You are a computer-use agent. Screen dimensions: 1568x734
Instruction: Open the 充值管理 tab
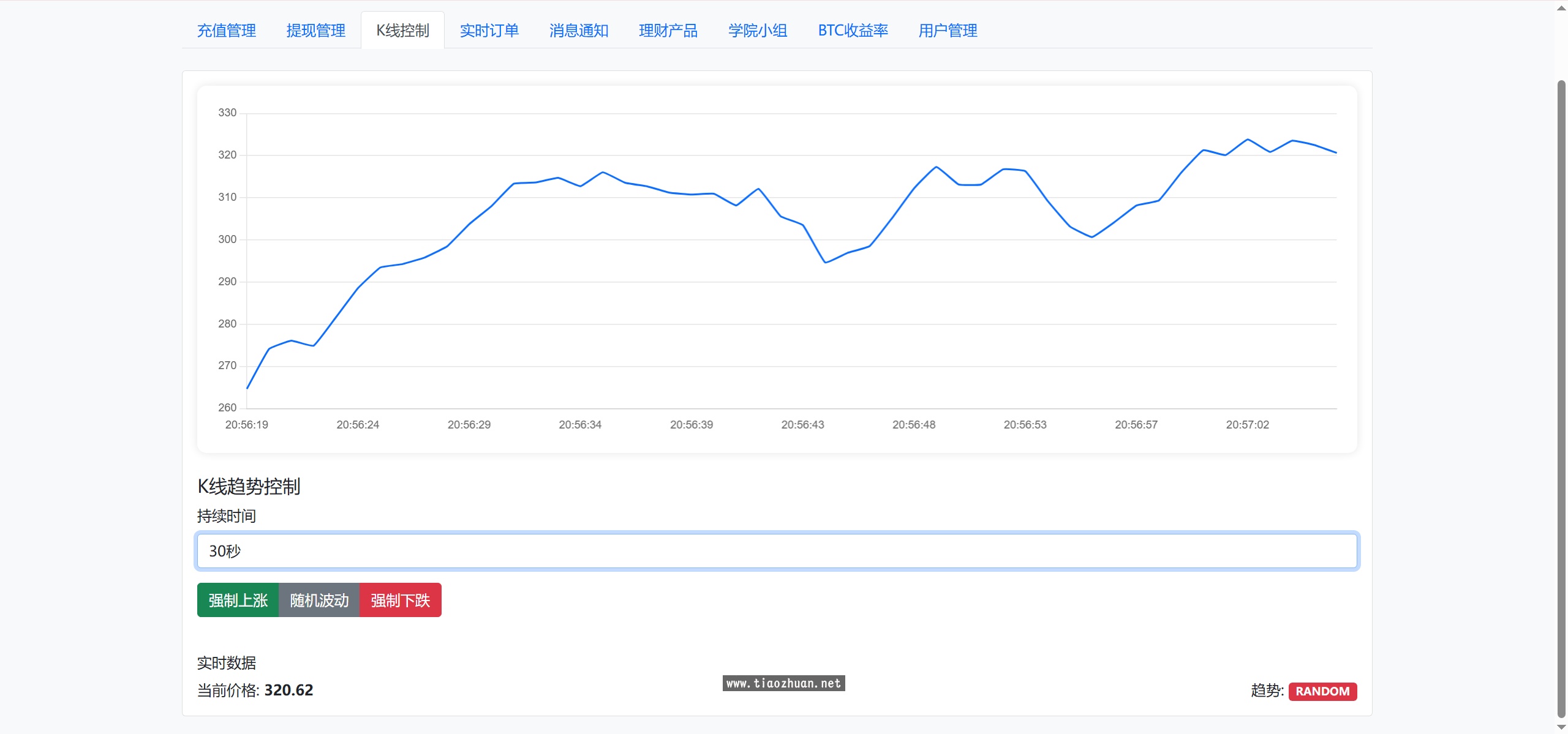[226, 31]
